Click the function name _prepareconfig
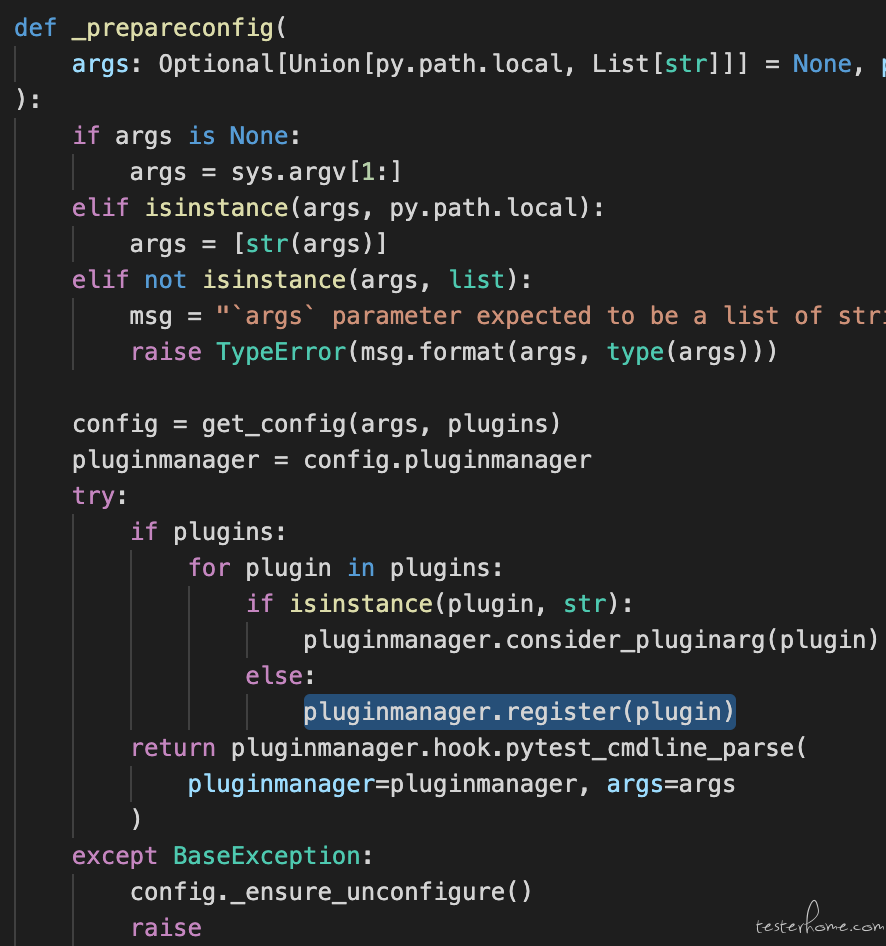This screenshot has width=886, height=946. click(x=172, y=28)
